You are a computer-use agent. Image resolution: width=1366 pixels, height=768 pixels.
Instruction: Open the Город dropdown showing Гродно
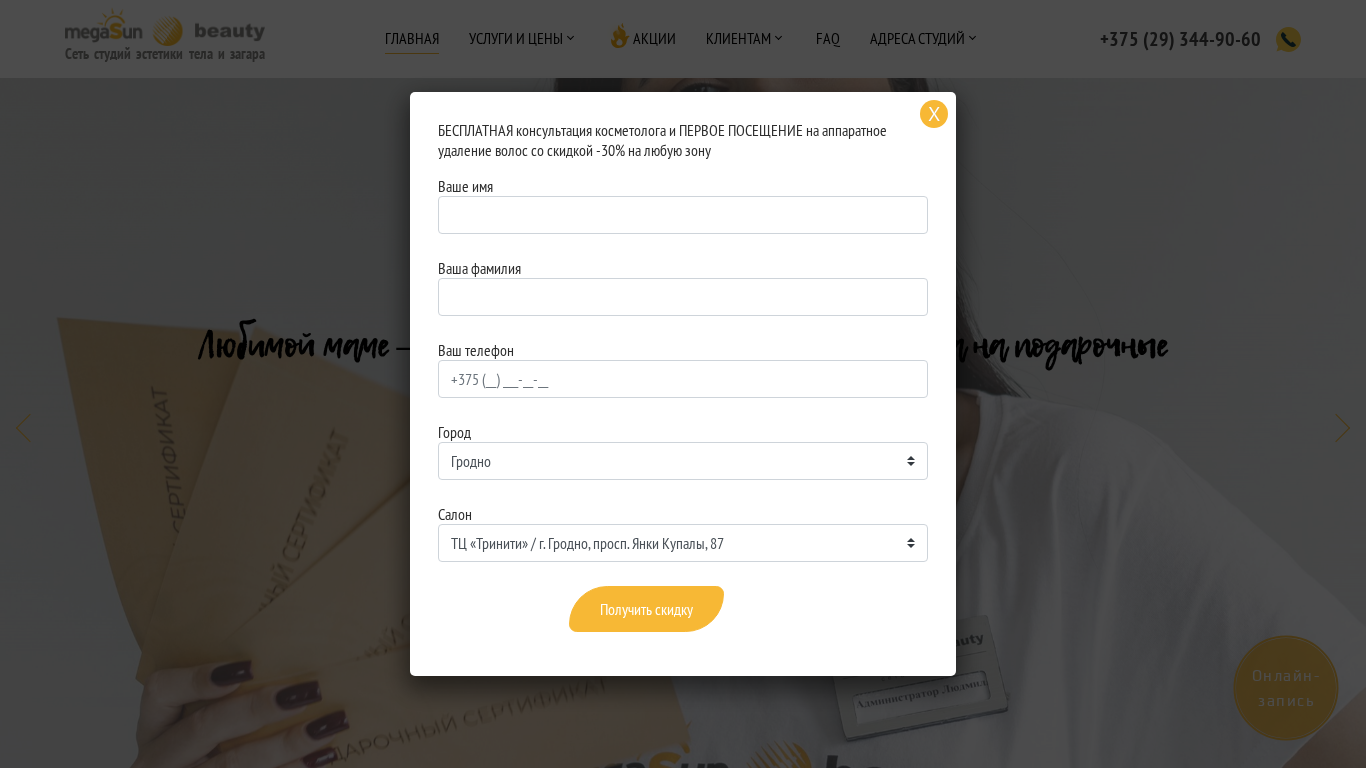click(x=683, y=461)
